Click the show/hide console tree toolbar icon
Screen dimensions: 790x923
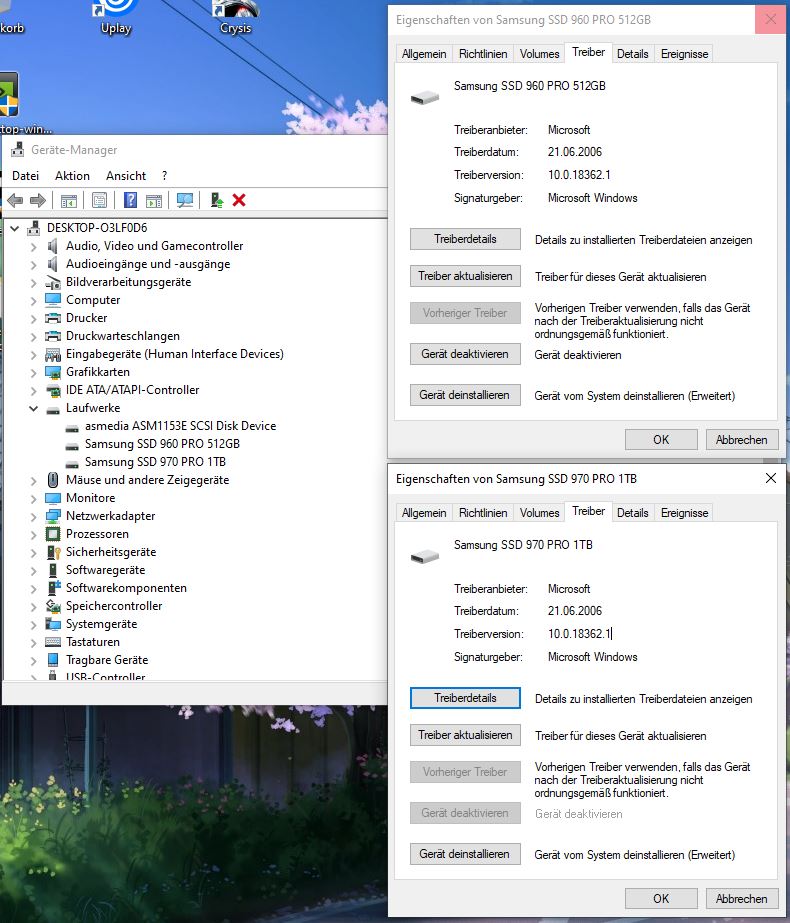click(69, 201)
